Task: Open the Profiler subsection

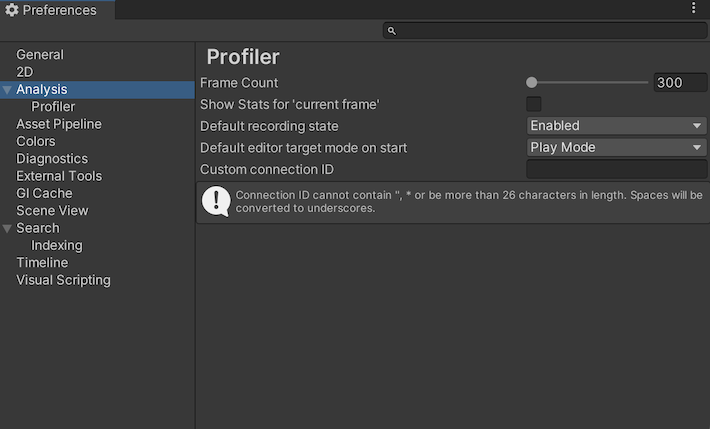Action: pyautogui.click(x=53, y=107)
